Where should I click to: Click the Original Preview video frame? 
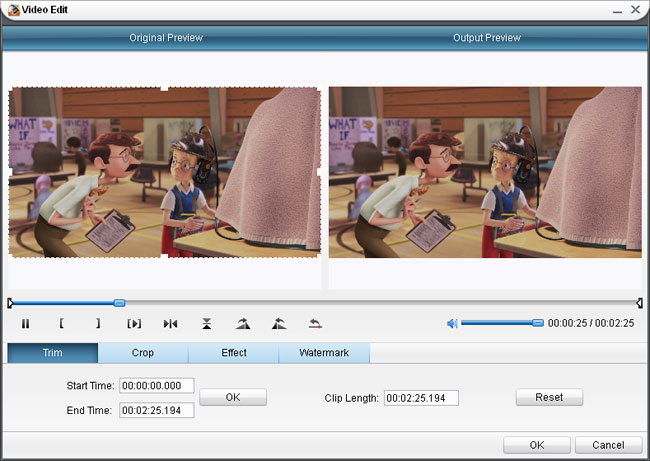165,172
